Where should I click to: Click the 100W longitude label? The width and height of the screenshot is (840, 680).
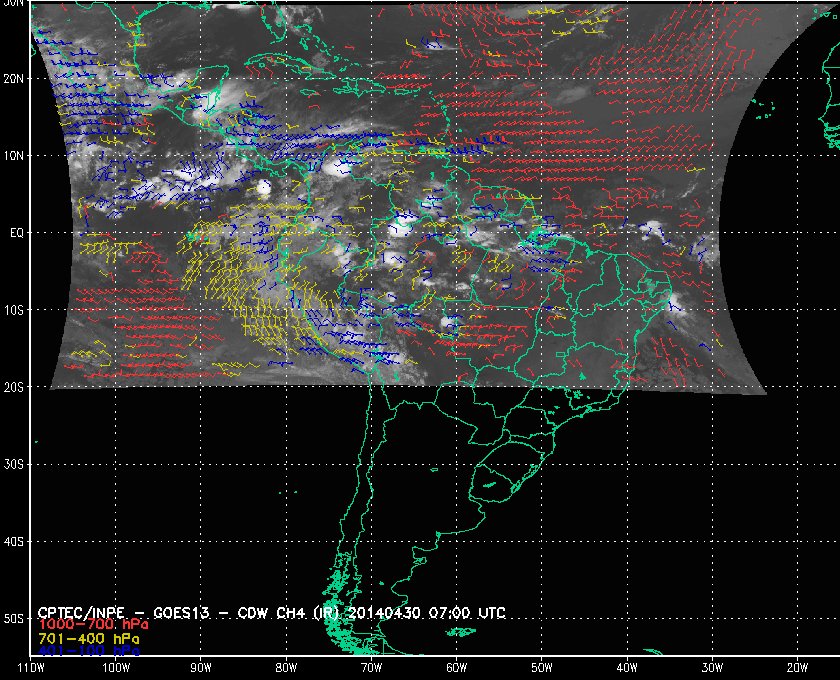pyautogui.click(x=116, y=668)
